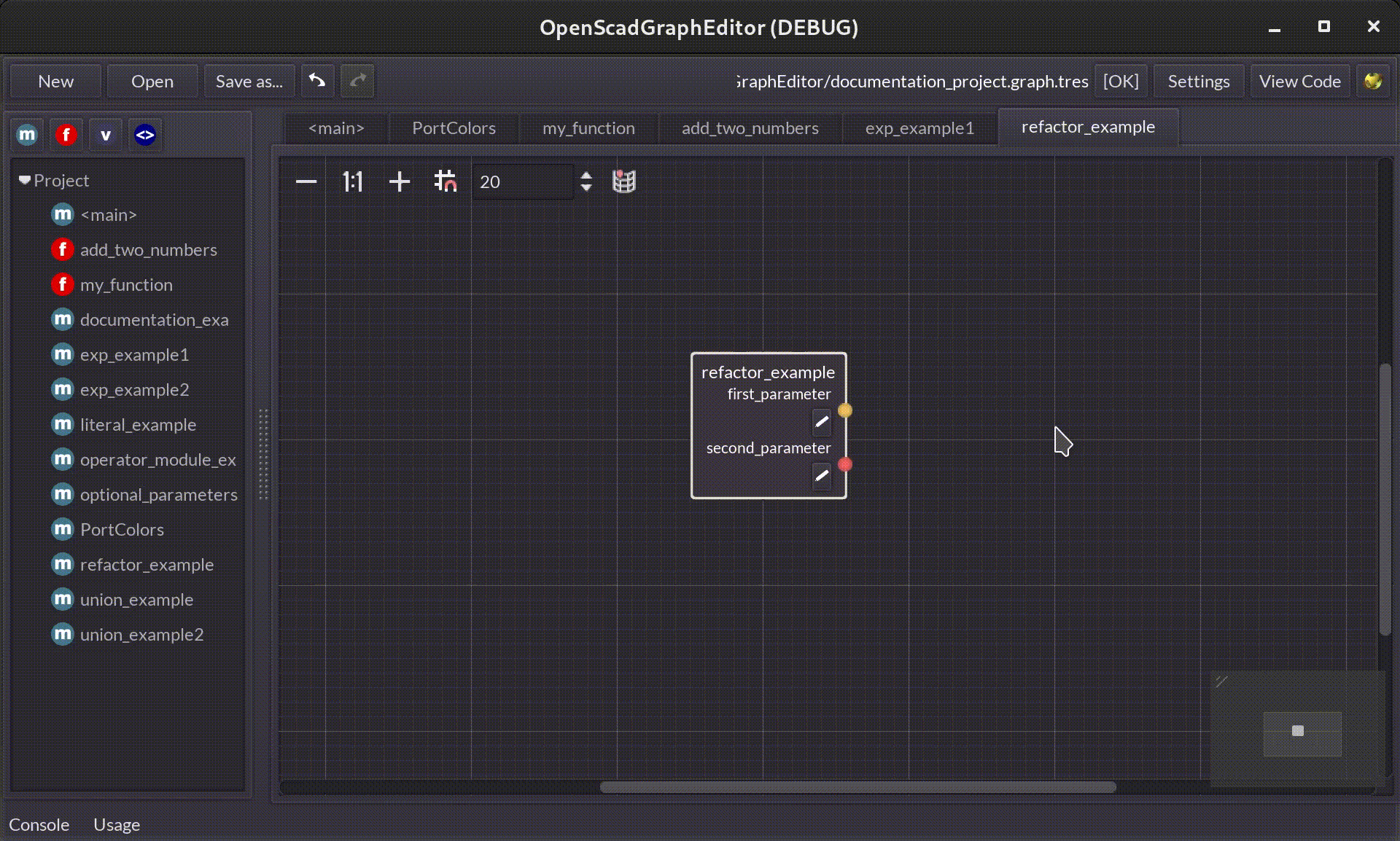1400x841 pixels.
Task: Click the add module 'm' icon button
Action: click(27, 135)
